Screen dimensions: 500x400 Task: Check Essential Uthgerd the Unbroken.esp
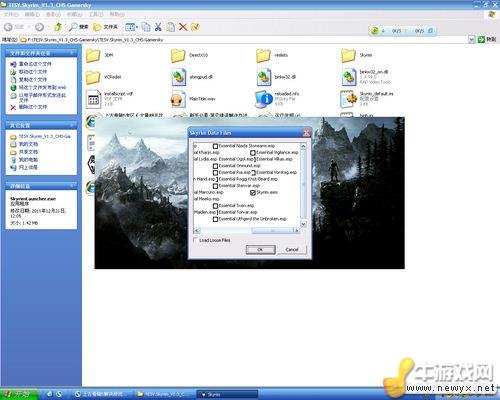coord(215,219)
